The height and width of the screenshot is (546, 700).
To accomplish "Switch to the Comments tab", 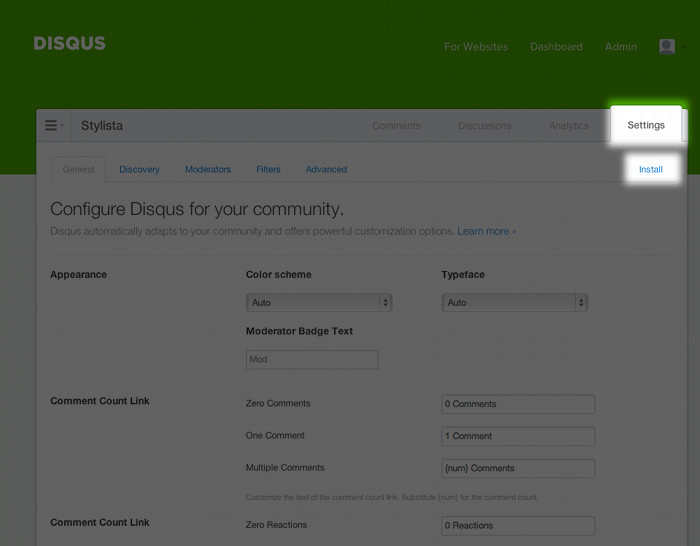I will [x=396, y=126].
